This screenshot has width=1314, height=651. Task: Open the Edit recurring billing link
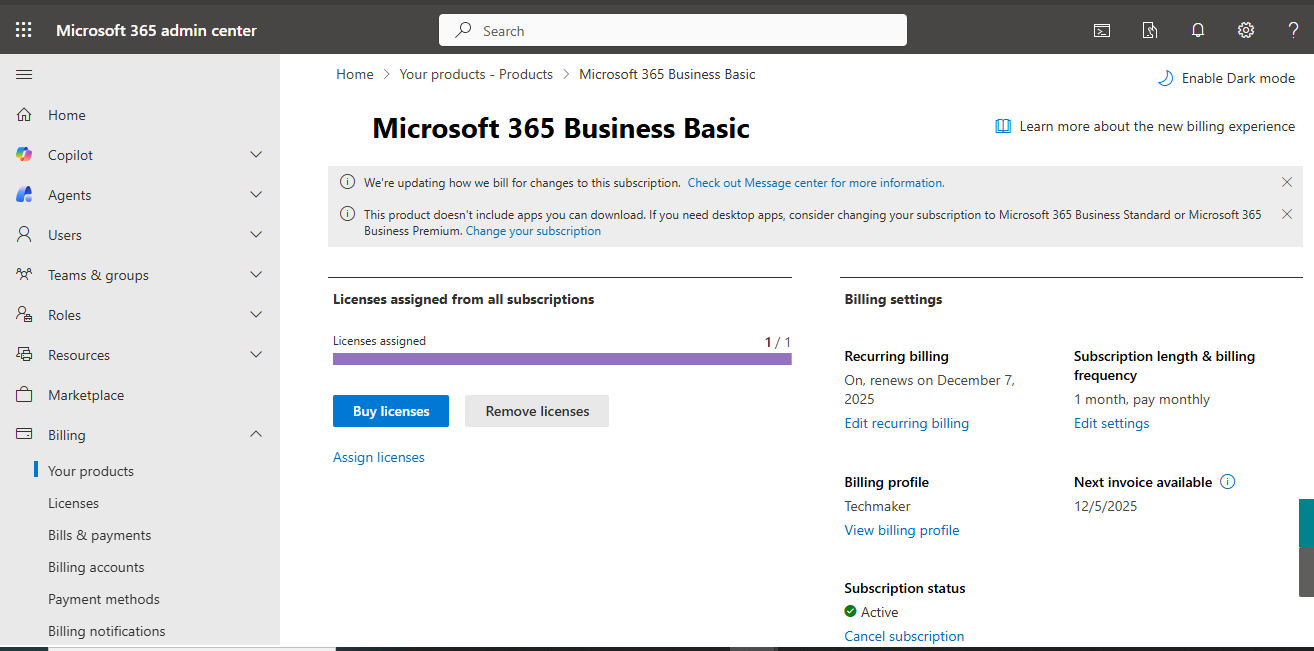pyautogui.click(x=906, y=423)
